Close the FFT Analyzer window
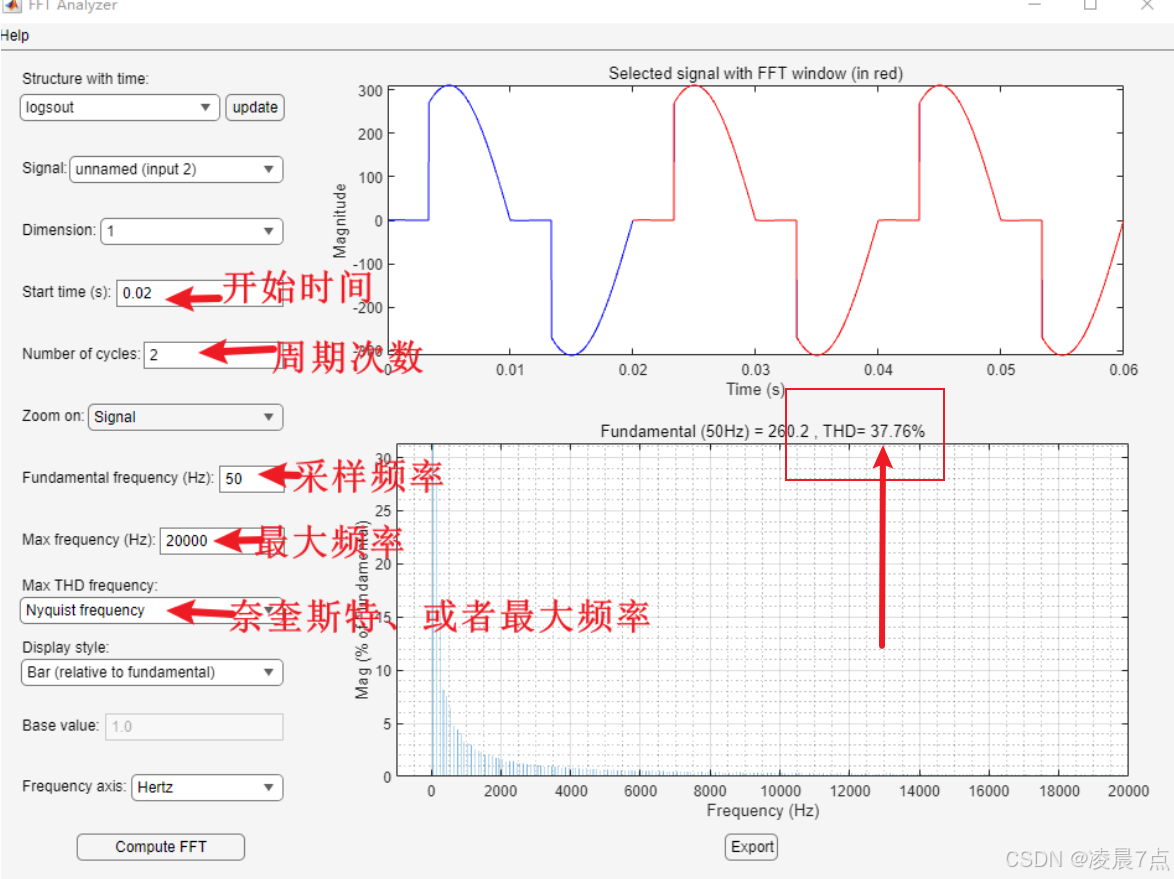The image size is (1174, 879). pos(1147,4)
